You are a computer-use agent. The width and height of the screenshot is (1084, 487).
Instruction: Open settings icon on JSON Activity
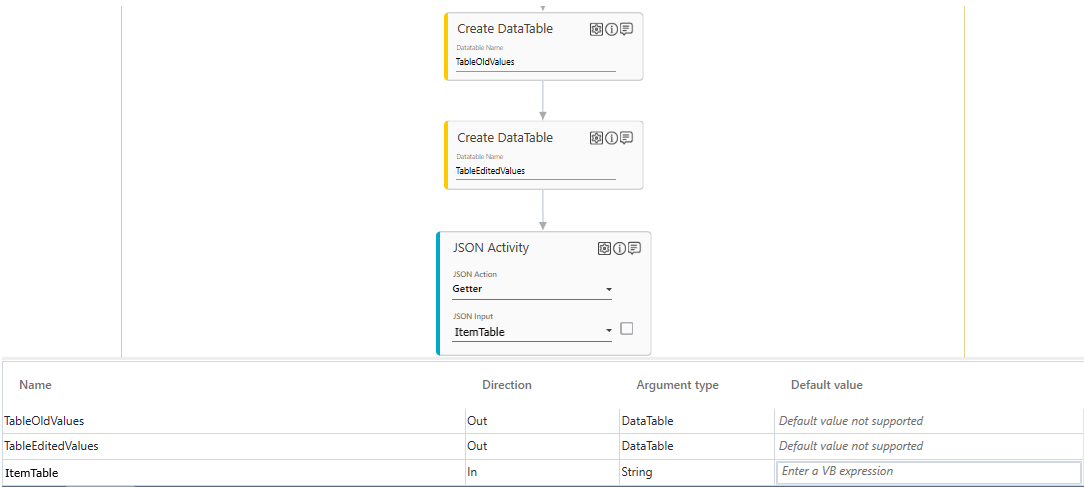[x=604, y=248]
